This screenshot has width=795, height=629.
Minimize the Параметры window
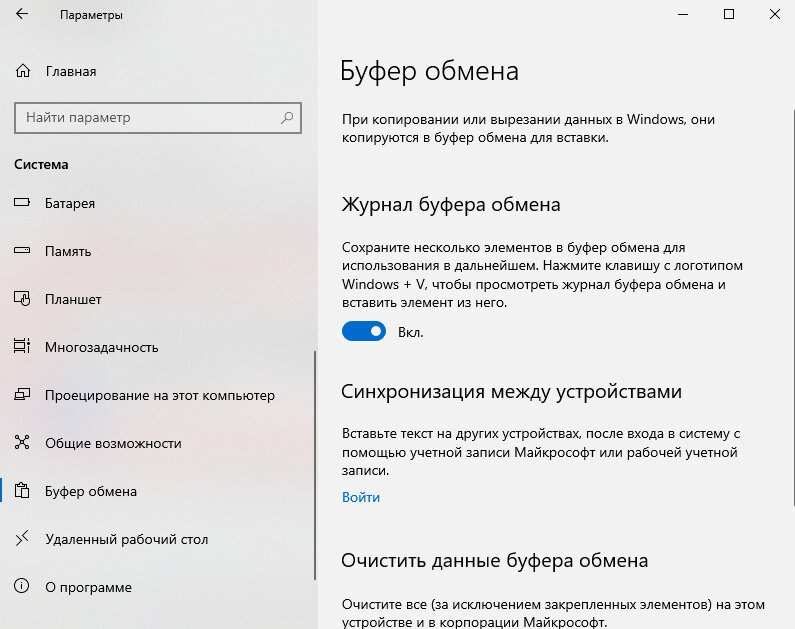(683, 14)
